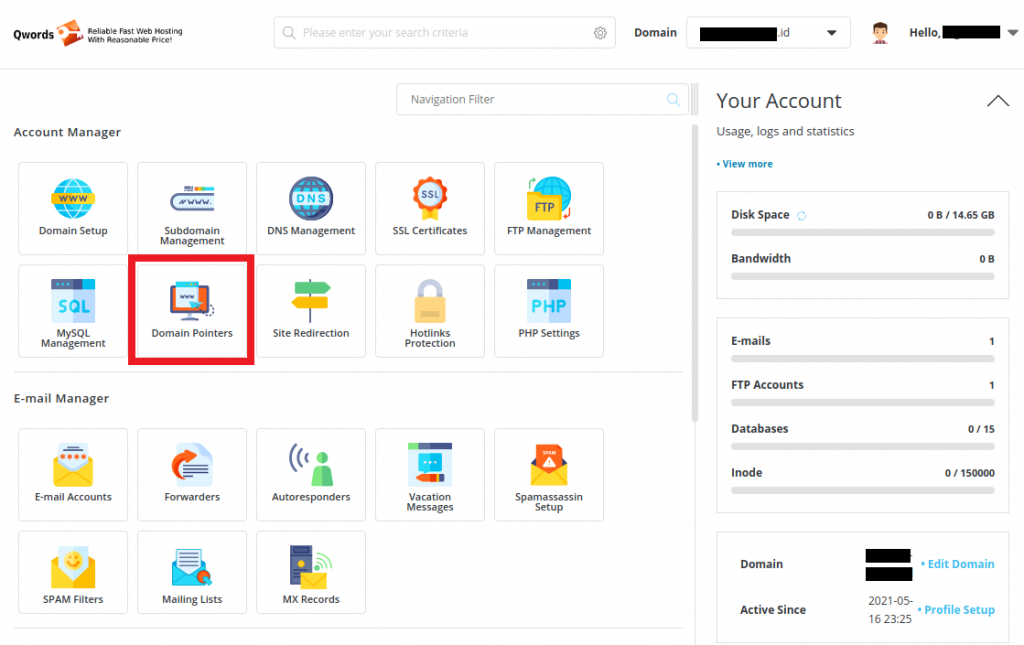Image resolution: width=1024 pixels, height=645 pixels.
Task: Open FTP Management
Action: pyautogui.click(x=549, y=208)
